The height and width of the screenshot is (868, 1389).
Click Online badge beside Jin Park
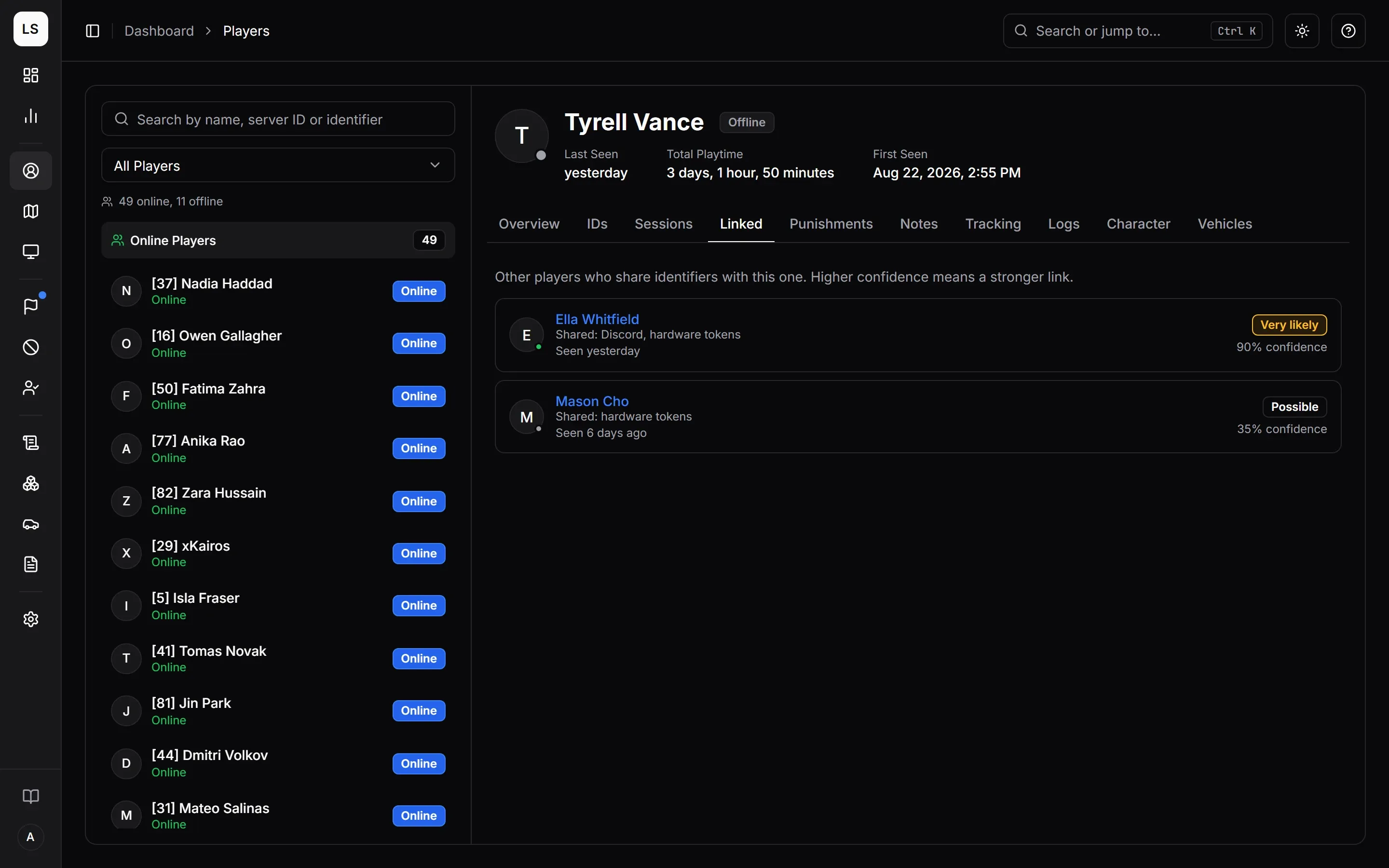tap(419, 711)
